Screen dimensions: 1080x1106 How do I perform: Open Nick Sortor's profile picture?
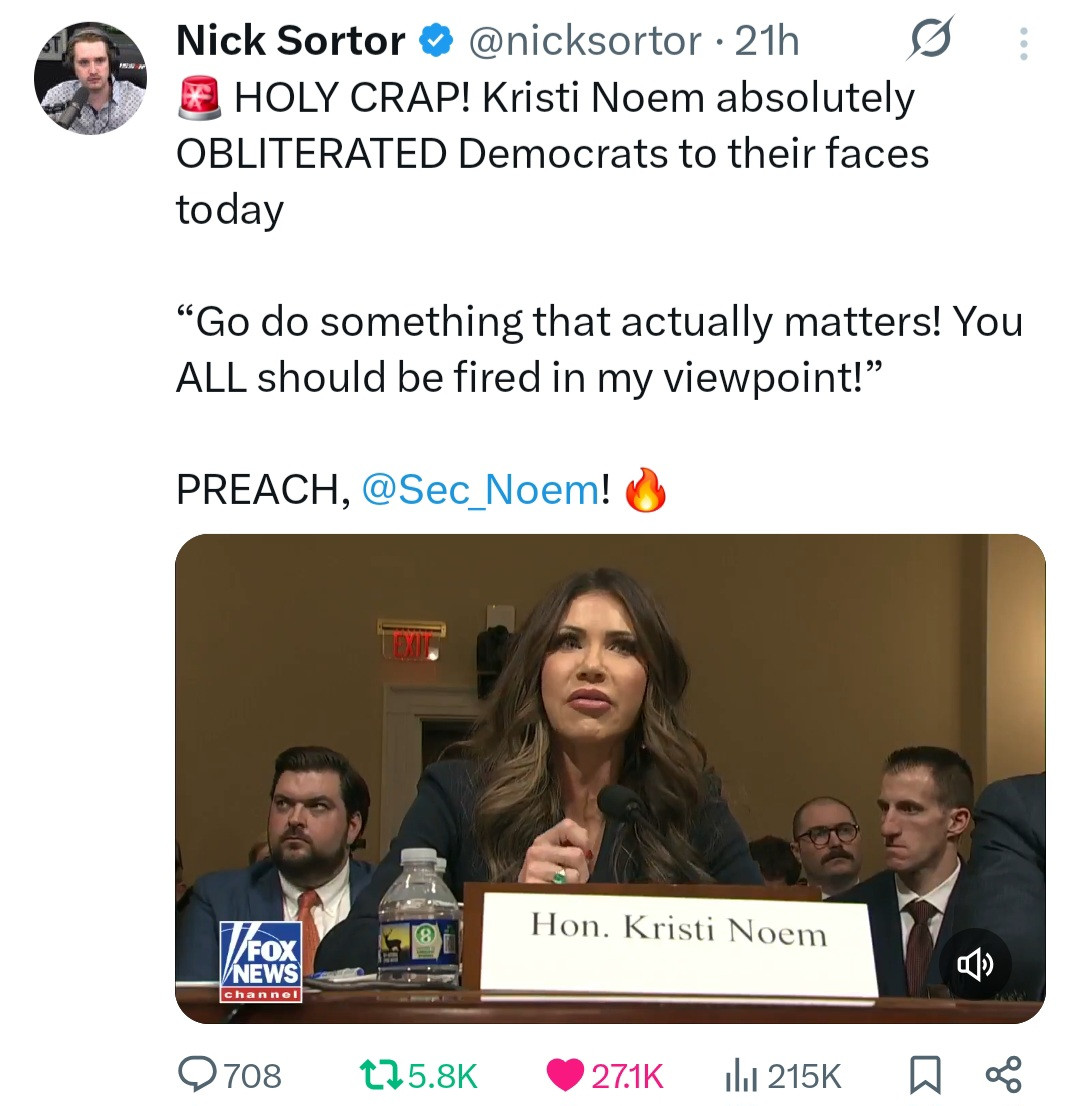pos(91,78)
